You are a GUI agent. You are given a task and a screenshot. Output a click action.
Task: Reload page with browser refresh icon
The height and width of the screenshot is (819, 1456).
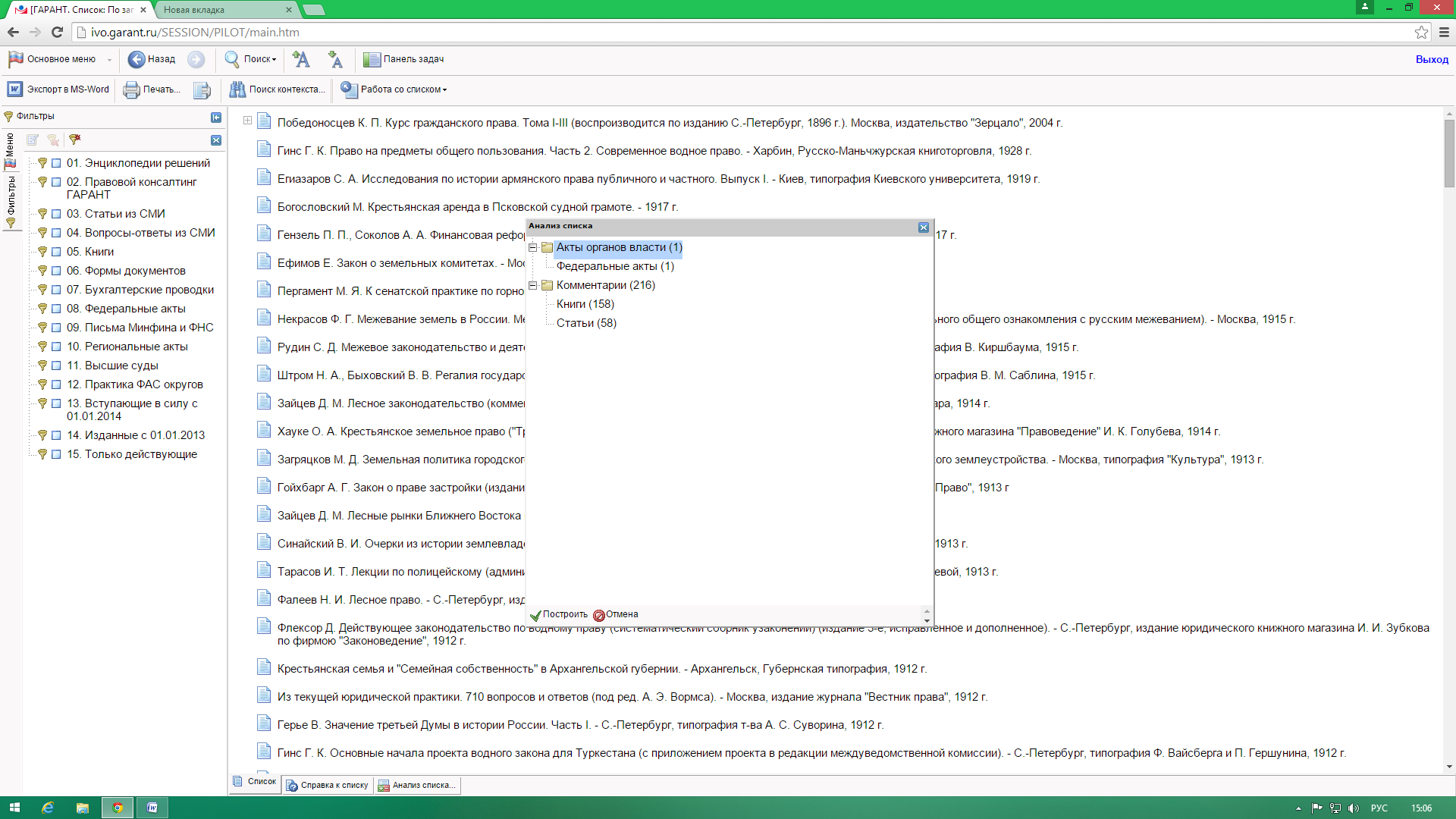coord(57,32)
